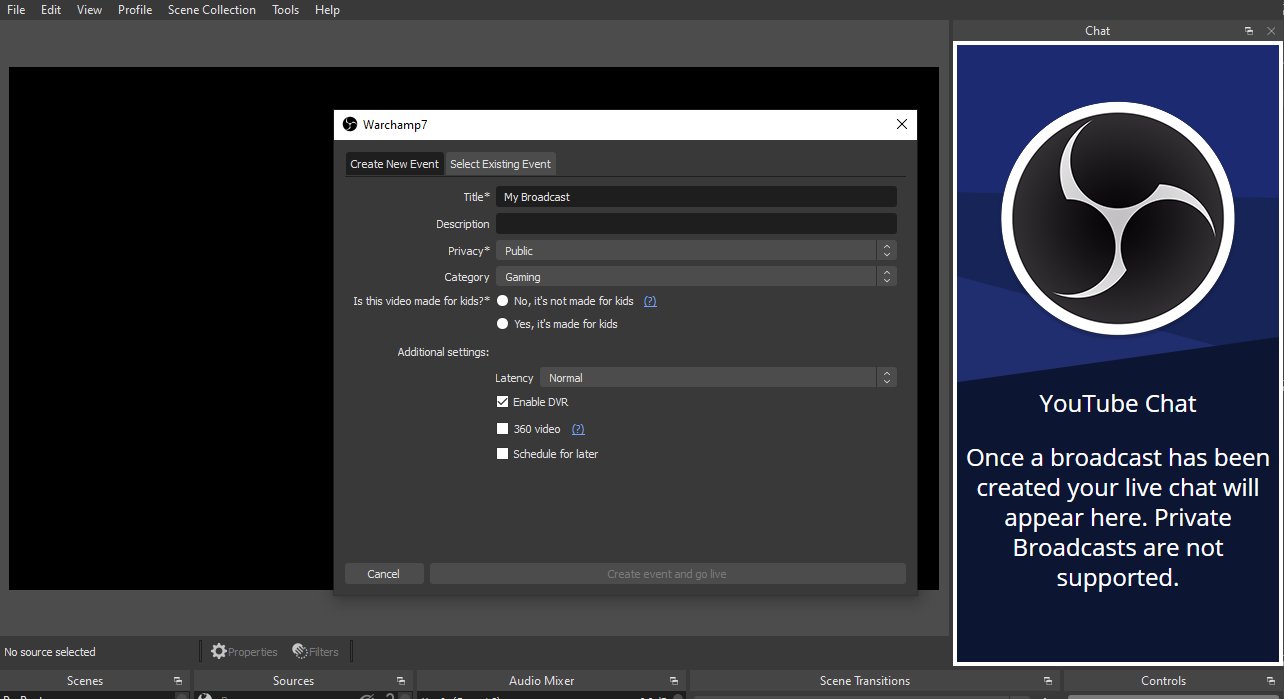Click the Filters icon
1284x699 pixels.
pos(299,651)
